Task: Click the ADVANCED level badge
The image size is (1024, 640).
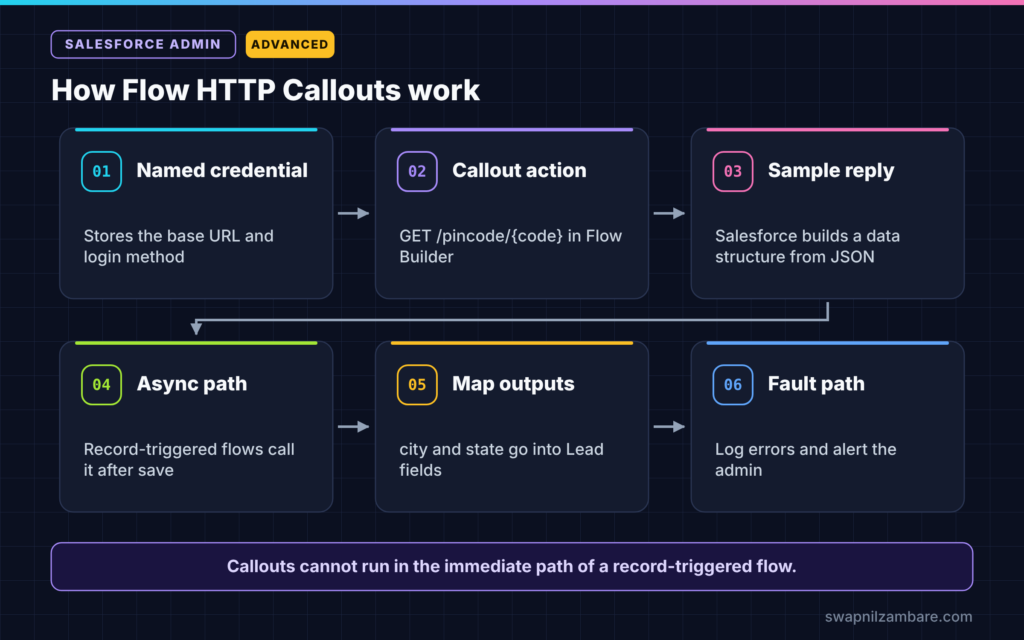Action: pyautogui.click(x=290, y=44)
